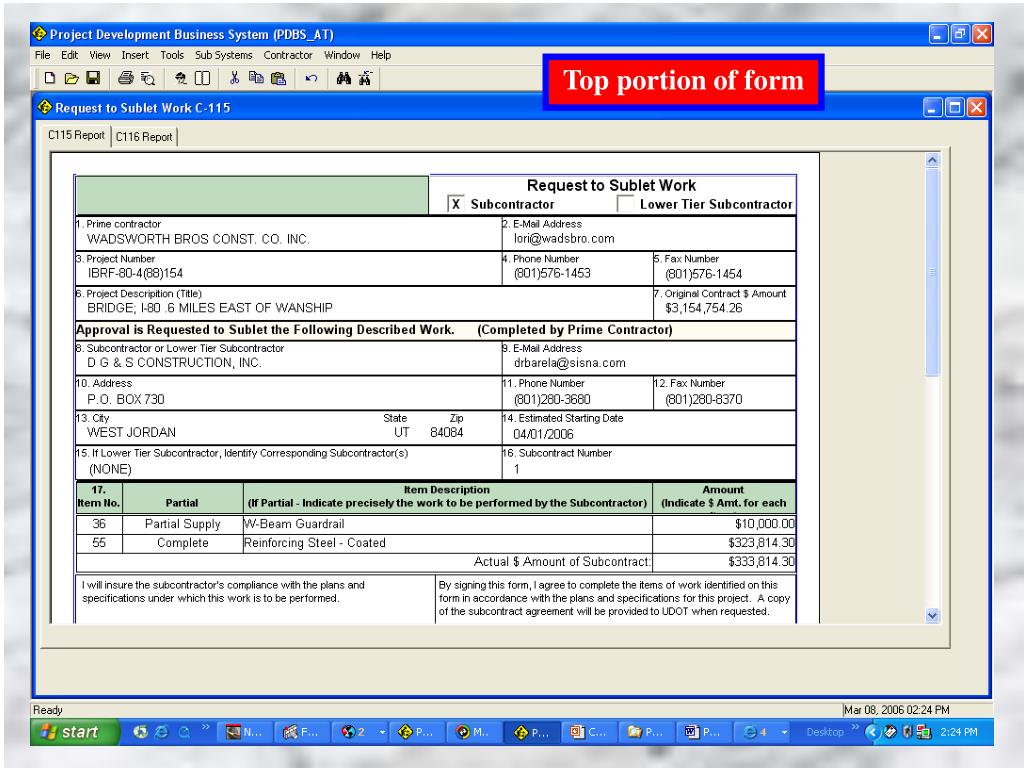This screenshot has height=768, width=1024.
Task: Click the third quick launch icon on taskbar
Action: [x=184, y=732]
